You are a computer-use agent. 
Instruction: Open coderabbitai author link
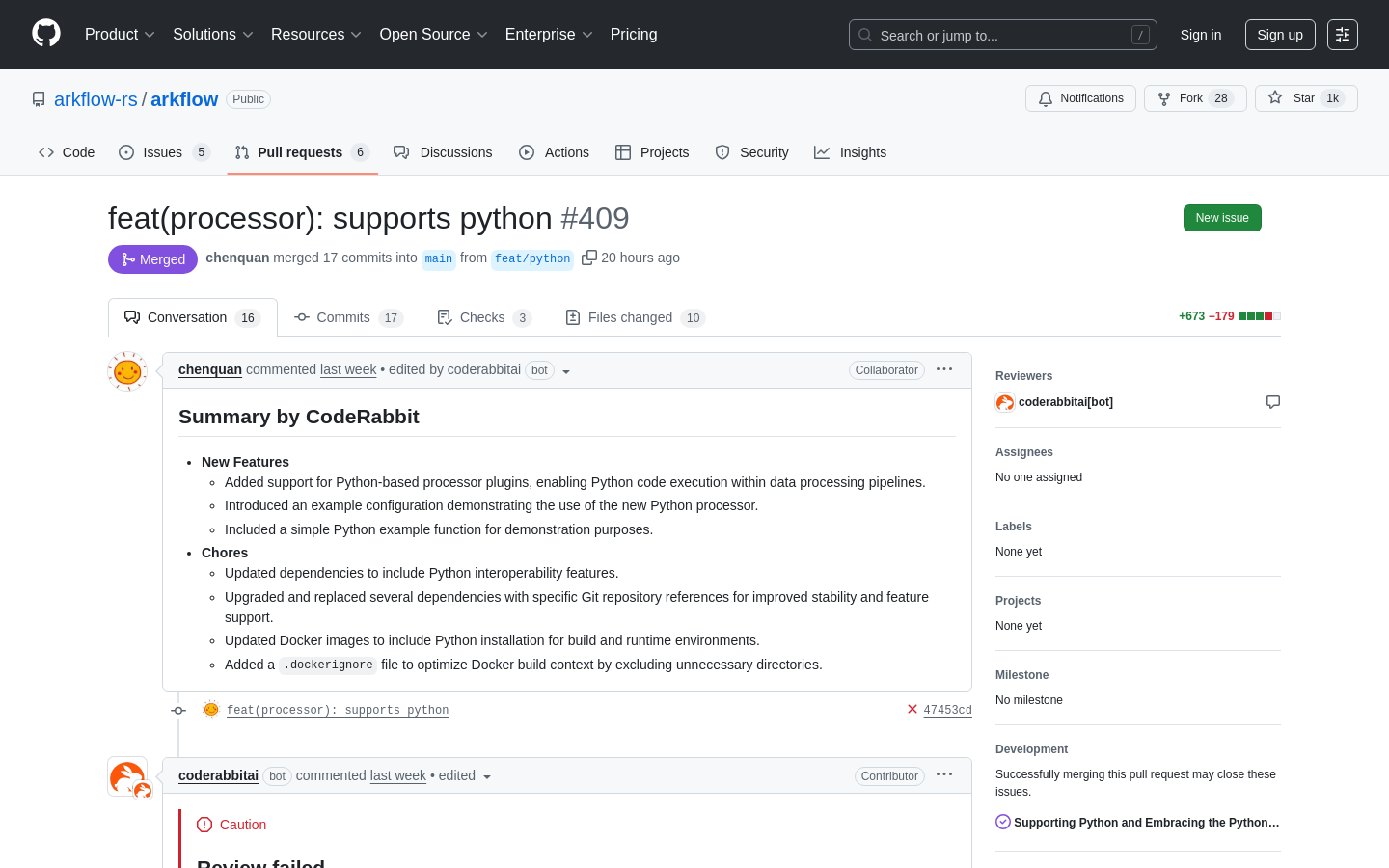[x=218, y=775]
